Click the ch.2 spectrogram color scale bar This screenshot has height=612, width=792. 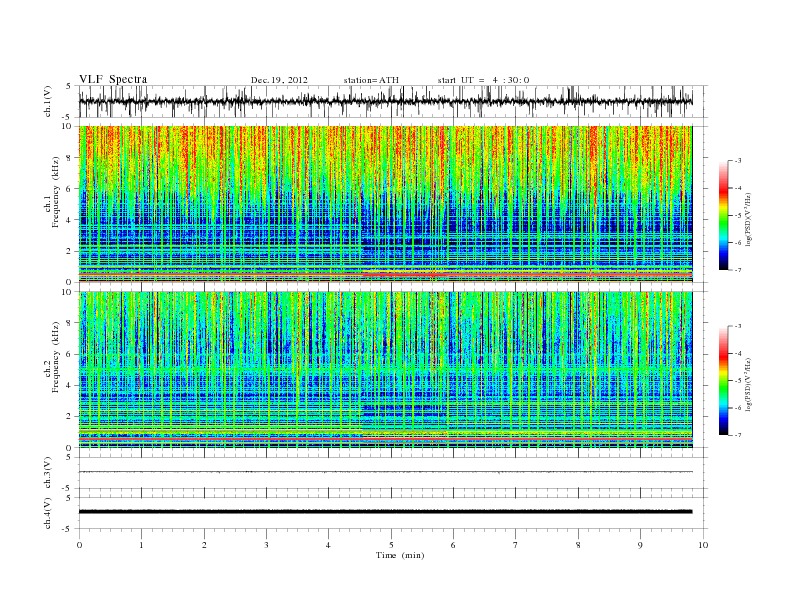[723, 380]
